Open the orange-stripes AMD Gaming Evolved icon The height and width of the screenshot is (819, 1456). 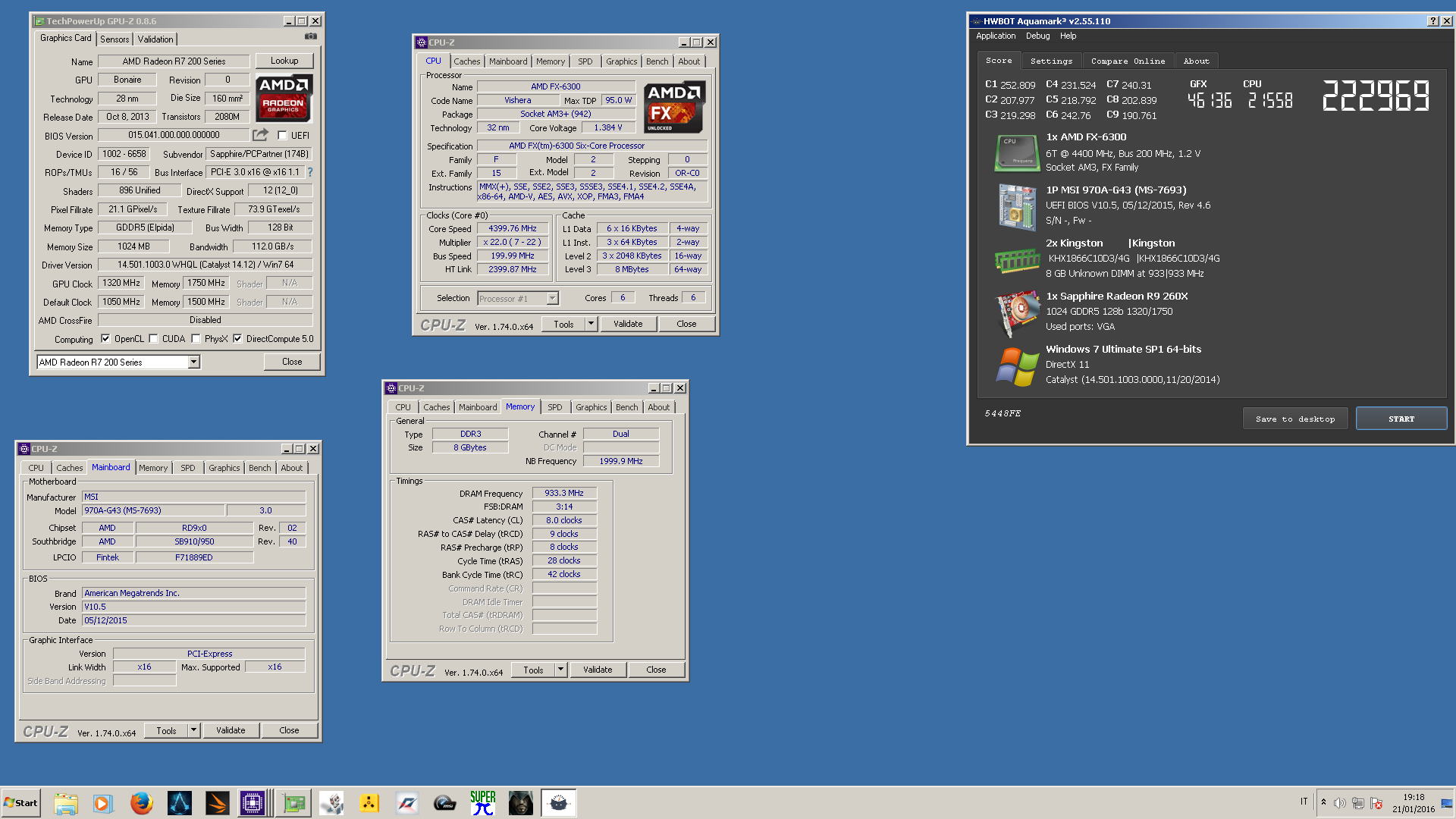[x=217, y=803]
